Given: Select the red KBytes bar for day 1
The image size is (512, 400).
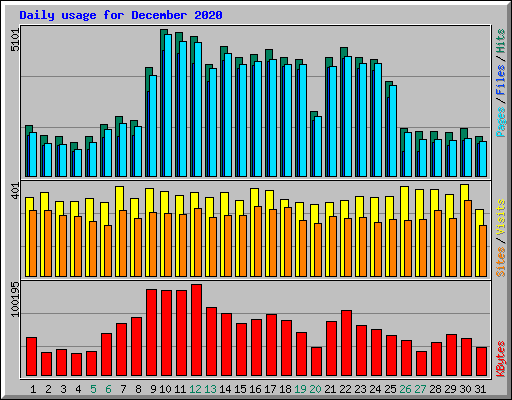Looking at the screenshot, I should (x=31, y=357).
